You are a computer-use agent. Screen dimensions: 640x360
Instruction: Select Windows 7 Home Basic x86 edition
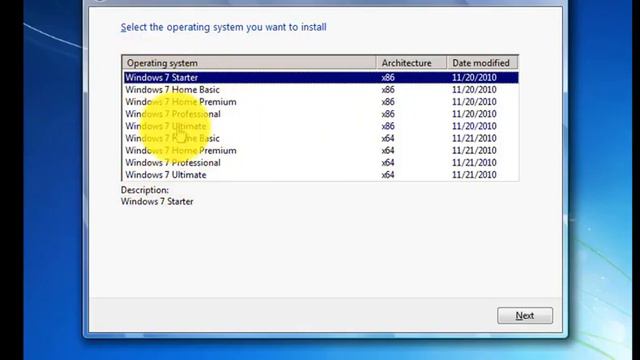[x=321, y=90]
